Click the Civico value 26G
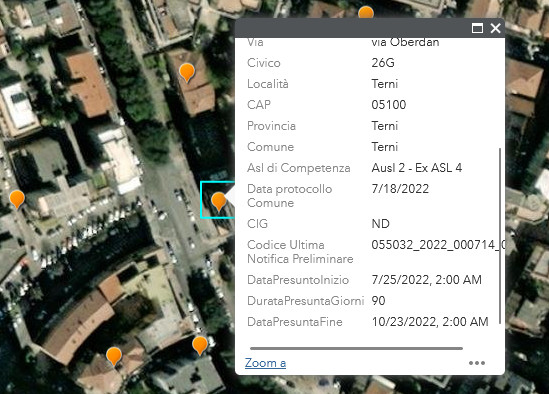 point(383,63)
